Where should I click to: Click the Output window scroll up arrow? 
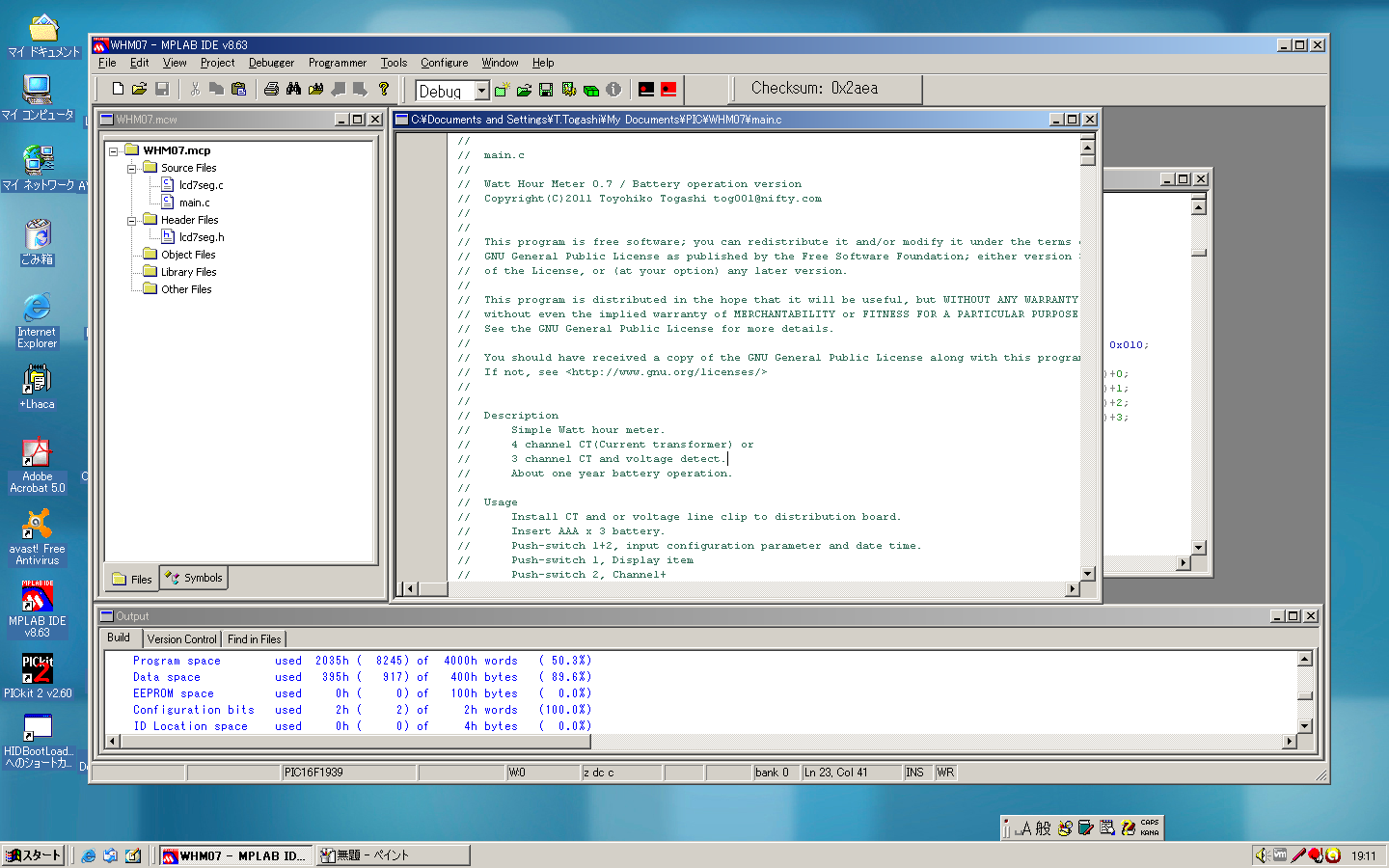click(1305, 659)
